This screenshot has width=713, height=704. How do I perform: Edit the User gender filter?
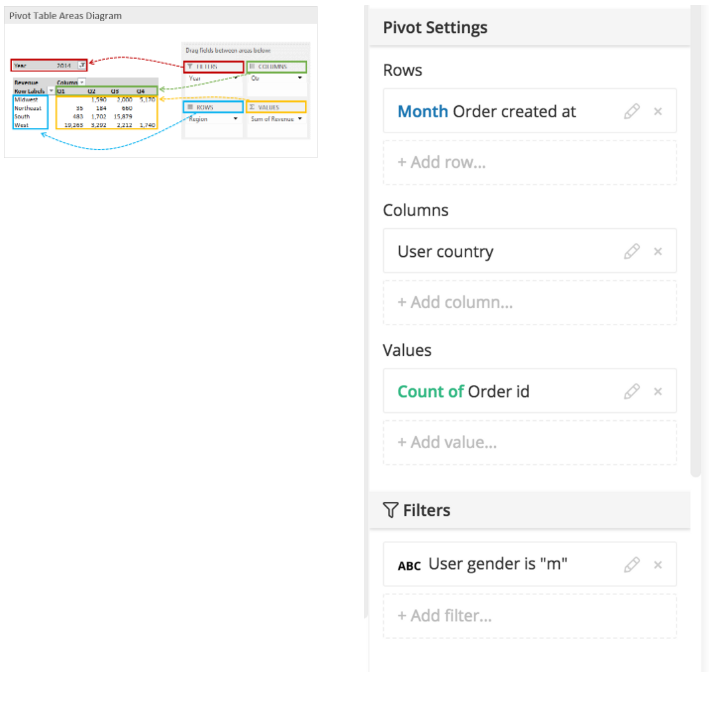(x=631, y=565)
